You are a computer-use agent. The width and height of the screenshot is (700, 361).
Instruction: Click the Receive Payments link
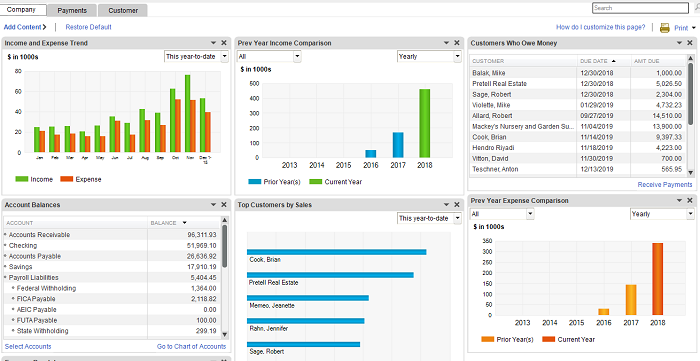(665, 184)
